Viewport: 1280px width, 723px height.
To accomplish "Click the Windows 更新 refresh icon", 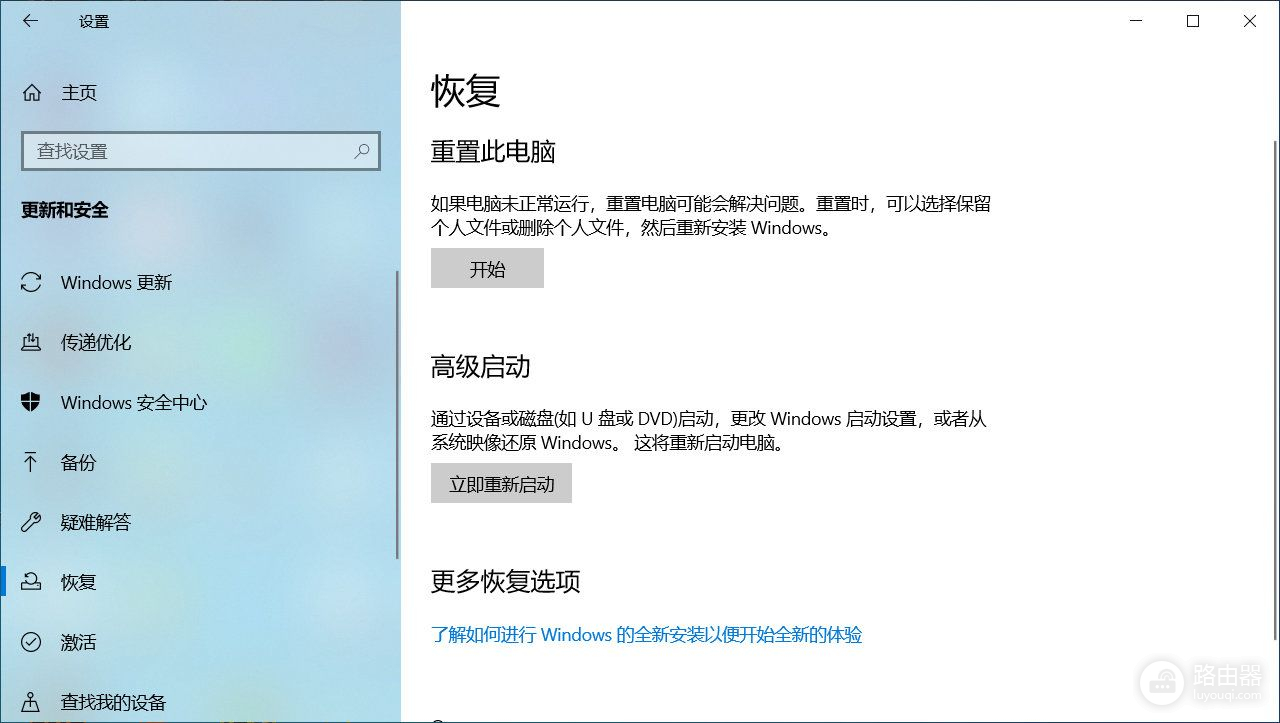I will click(x=32, y=283).
